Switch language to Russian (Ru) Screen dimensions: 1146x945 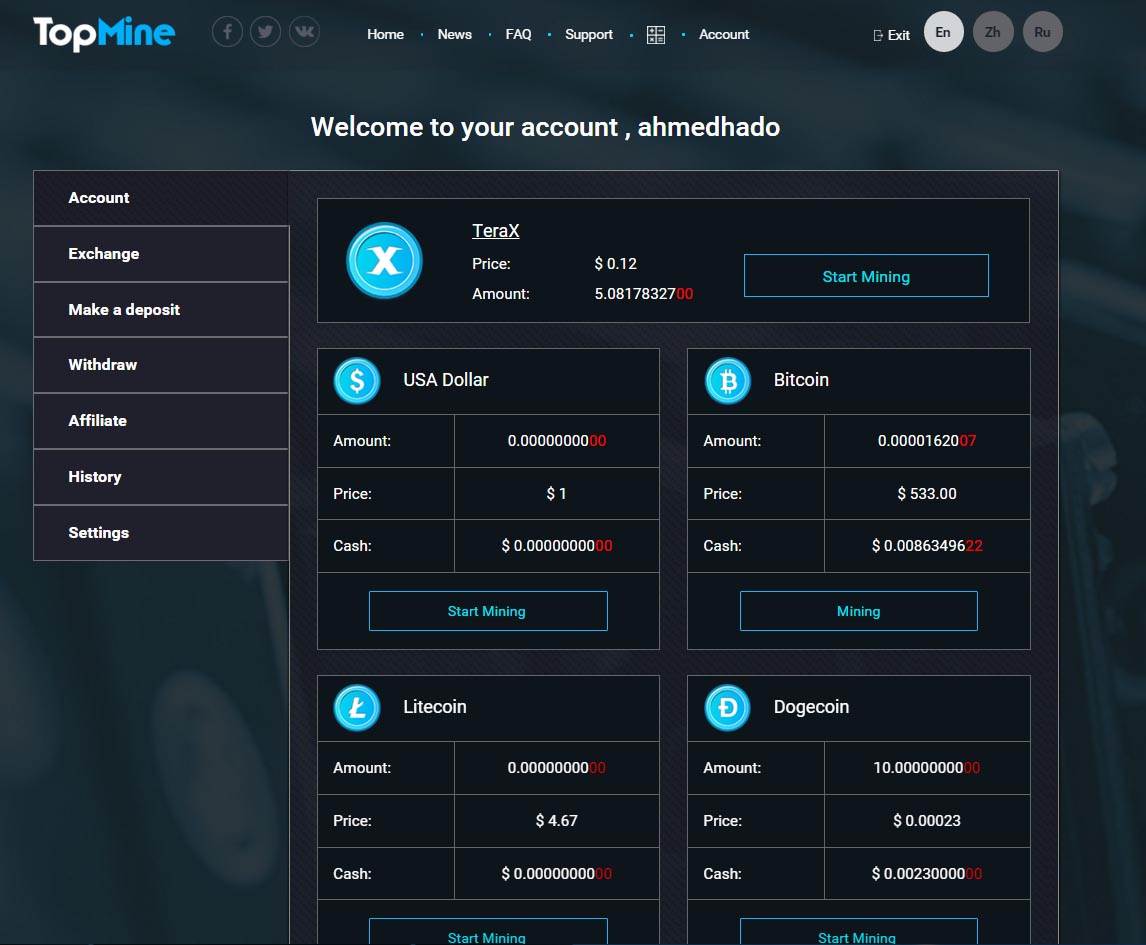(1042, 31)
